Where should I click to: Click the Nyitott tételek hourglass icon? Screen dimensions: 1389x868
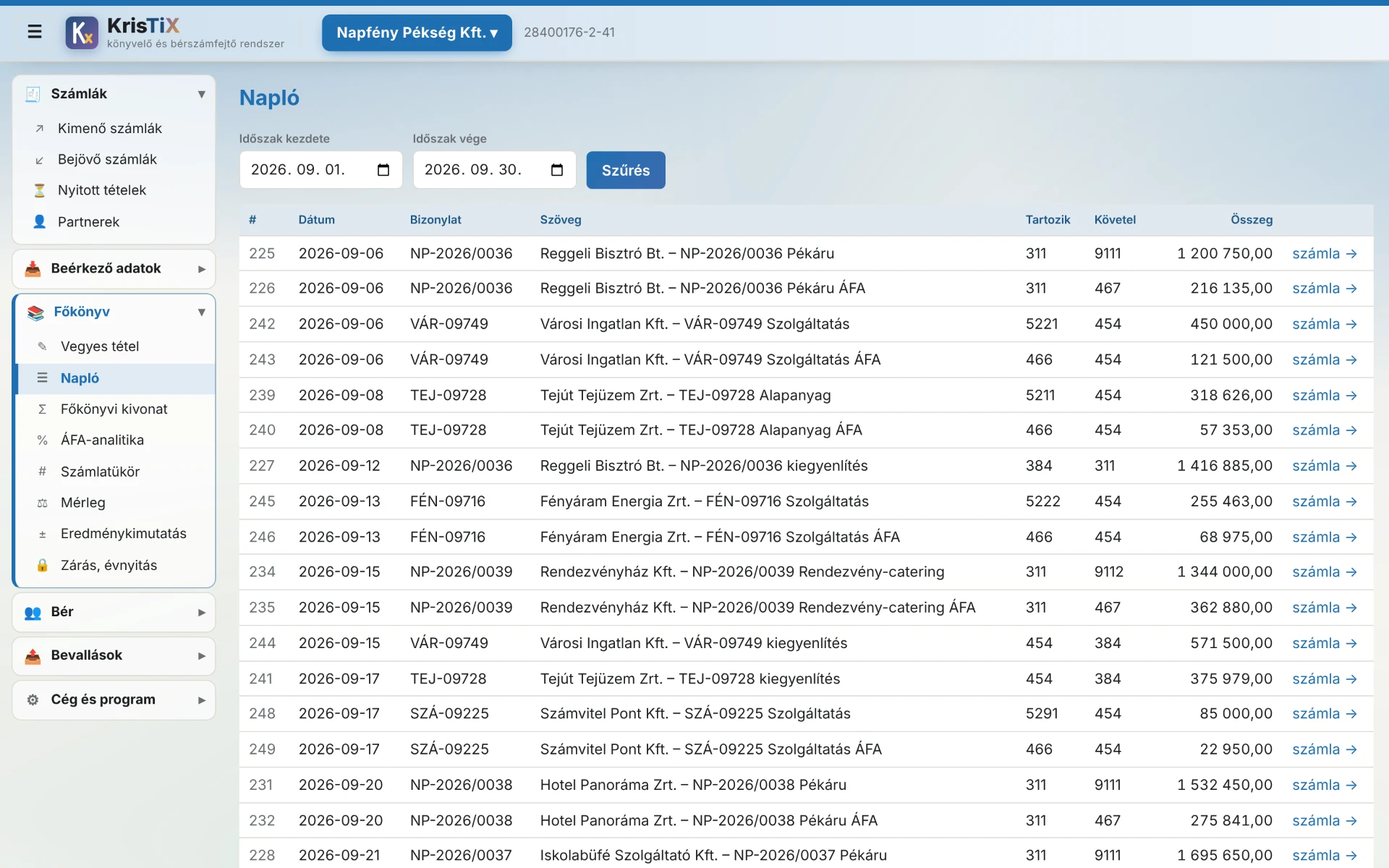40,191
